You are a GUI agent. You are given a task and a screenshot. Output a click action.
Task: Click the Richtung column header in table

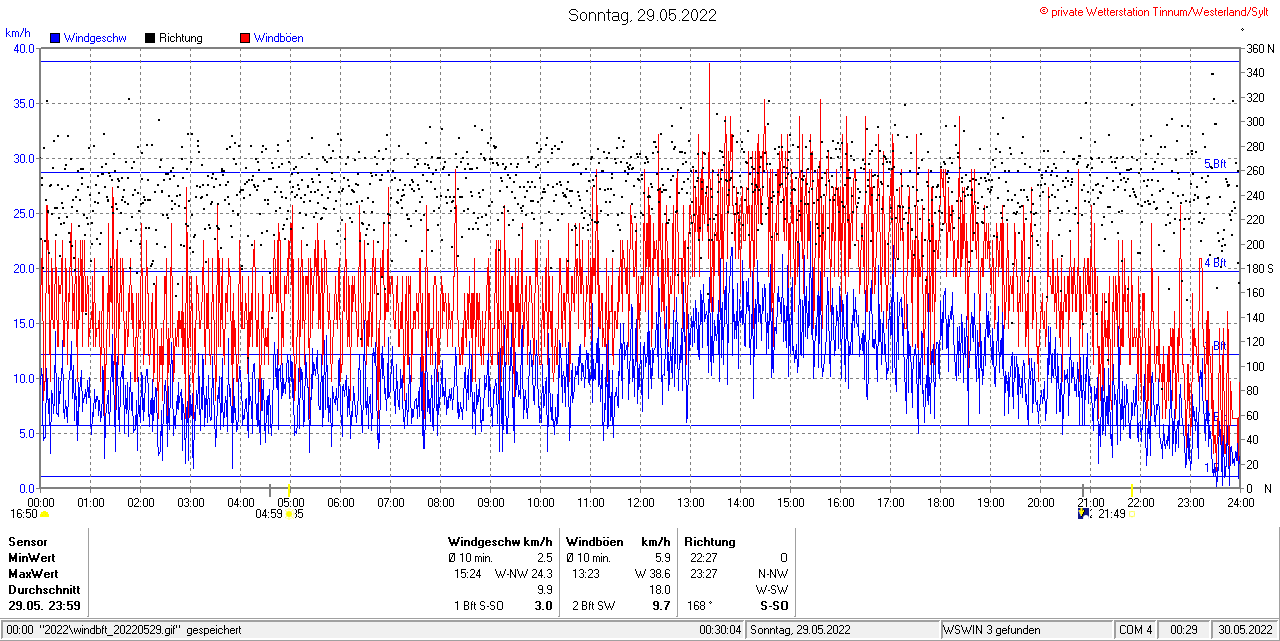[710, 542]
